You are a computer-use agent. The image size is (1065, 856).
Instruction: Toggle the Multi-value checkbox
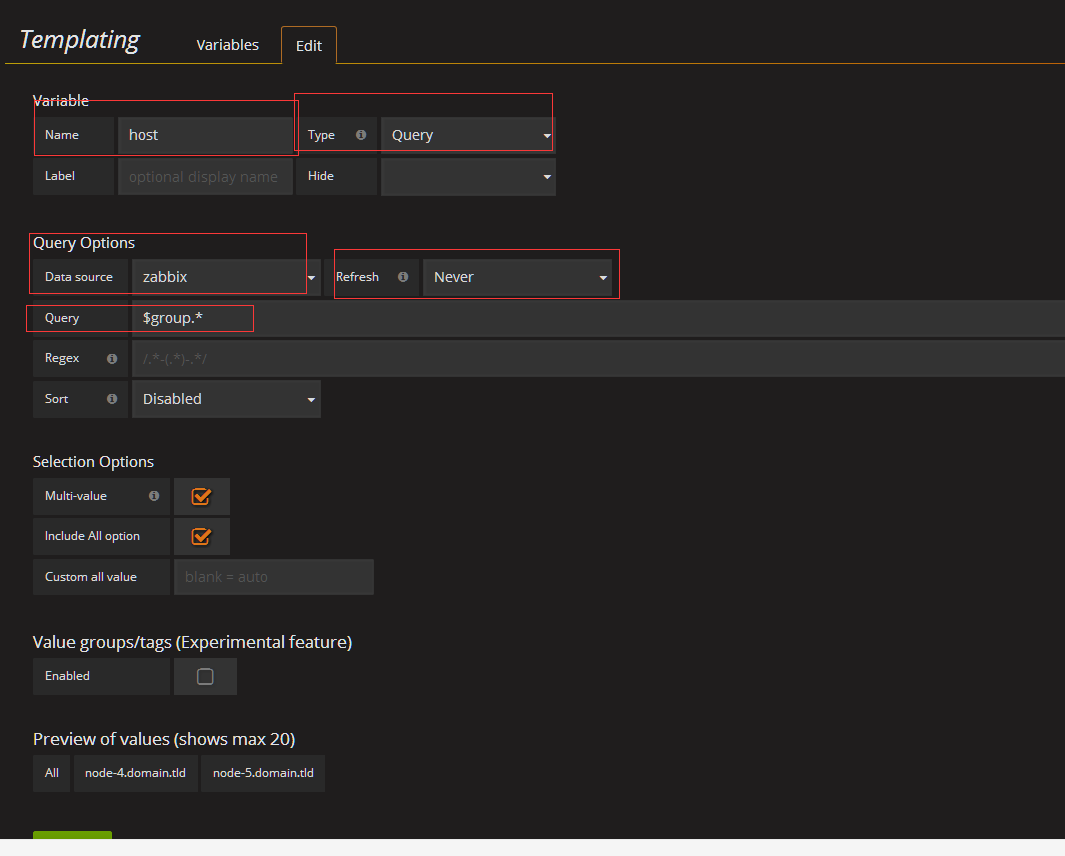tap(201, 496)
